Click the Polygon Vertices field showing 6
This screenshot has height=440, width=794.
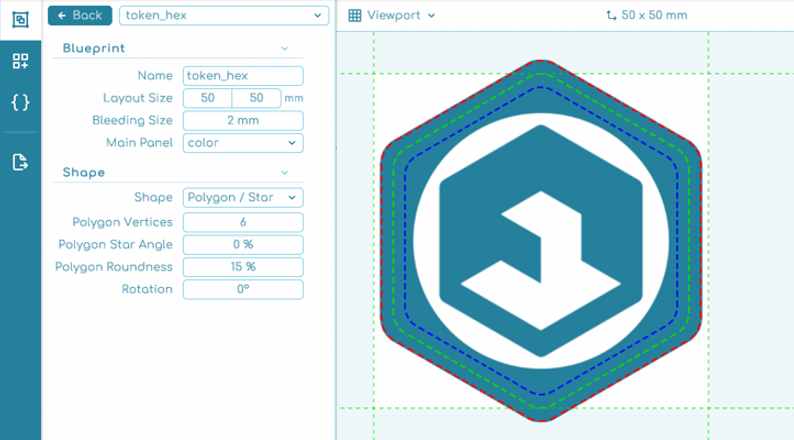243,222
